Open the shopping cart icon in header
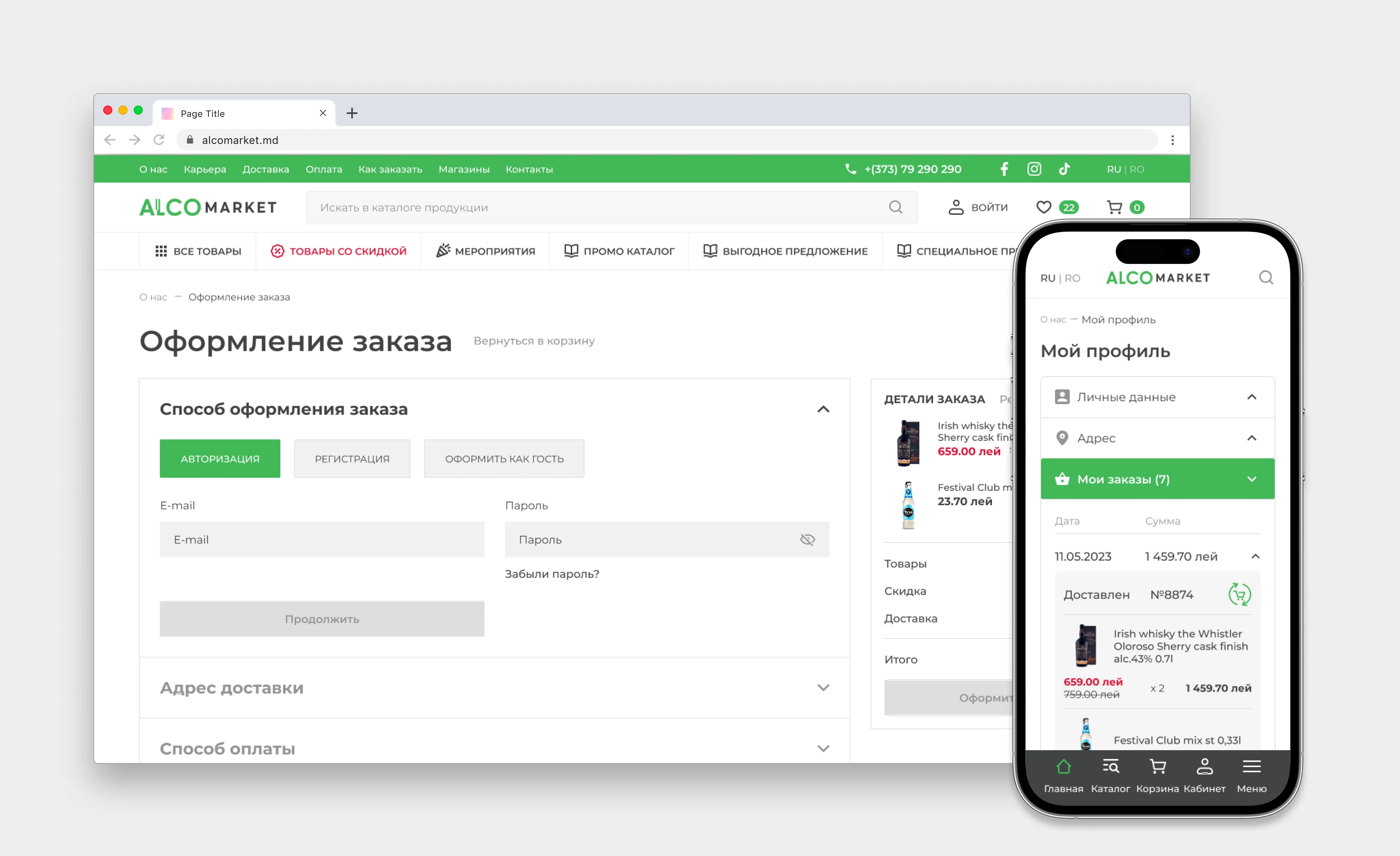Viewport: 1400px width, 856px height. 1115,207
